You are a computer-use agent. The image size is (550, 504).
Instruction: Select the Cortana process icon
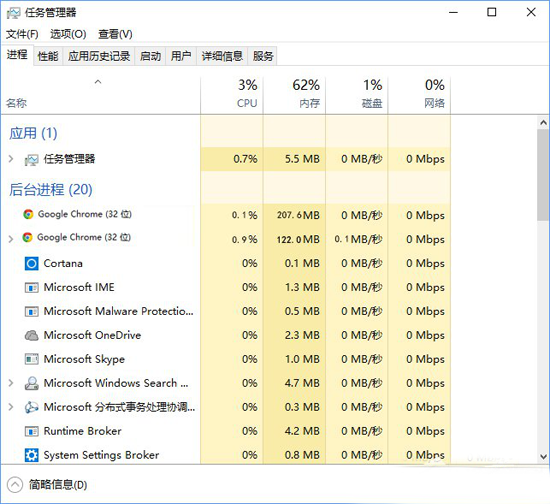click(32, 263)
